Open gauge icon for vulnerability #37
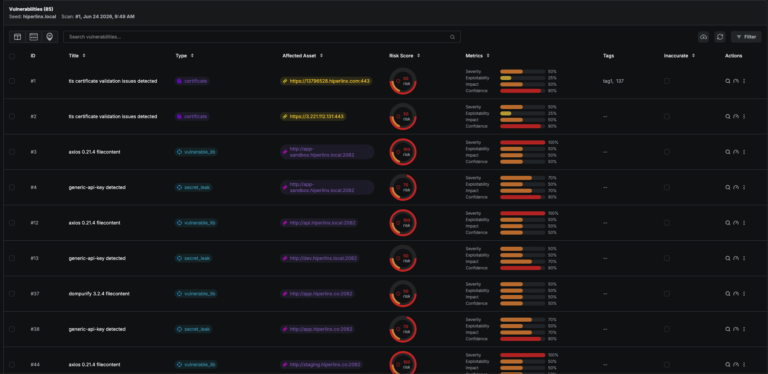 pyautogui.click(x=736, y=294)
